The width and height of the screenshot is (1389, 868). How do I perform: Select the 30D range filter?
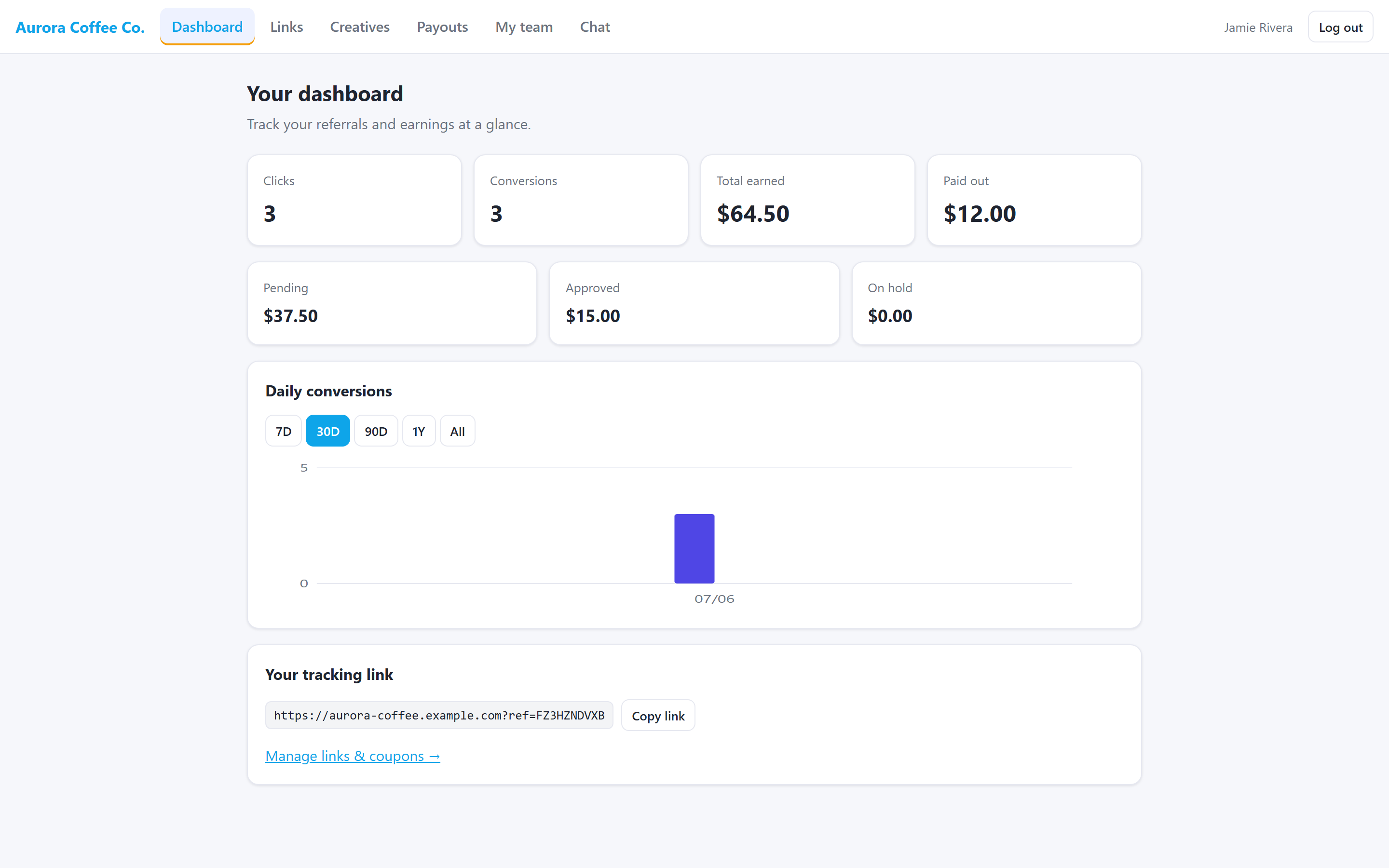(x=328, y=431)
